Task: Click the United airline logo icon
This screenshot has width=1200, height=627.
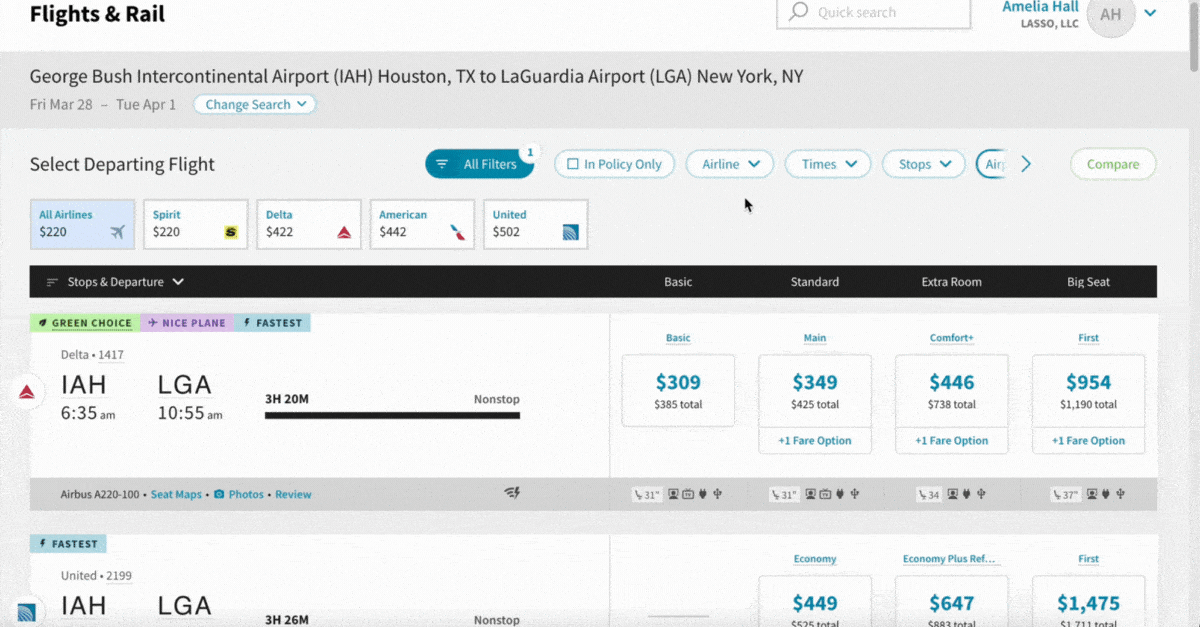Action: pyautogui.click(x=27, y=611)
